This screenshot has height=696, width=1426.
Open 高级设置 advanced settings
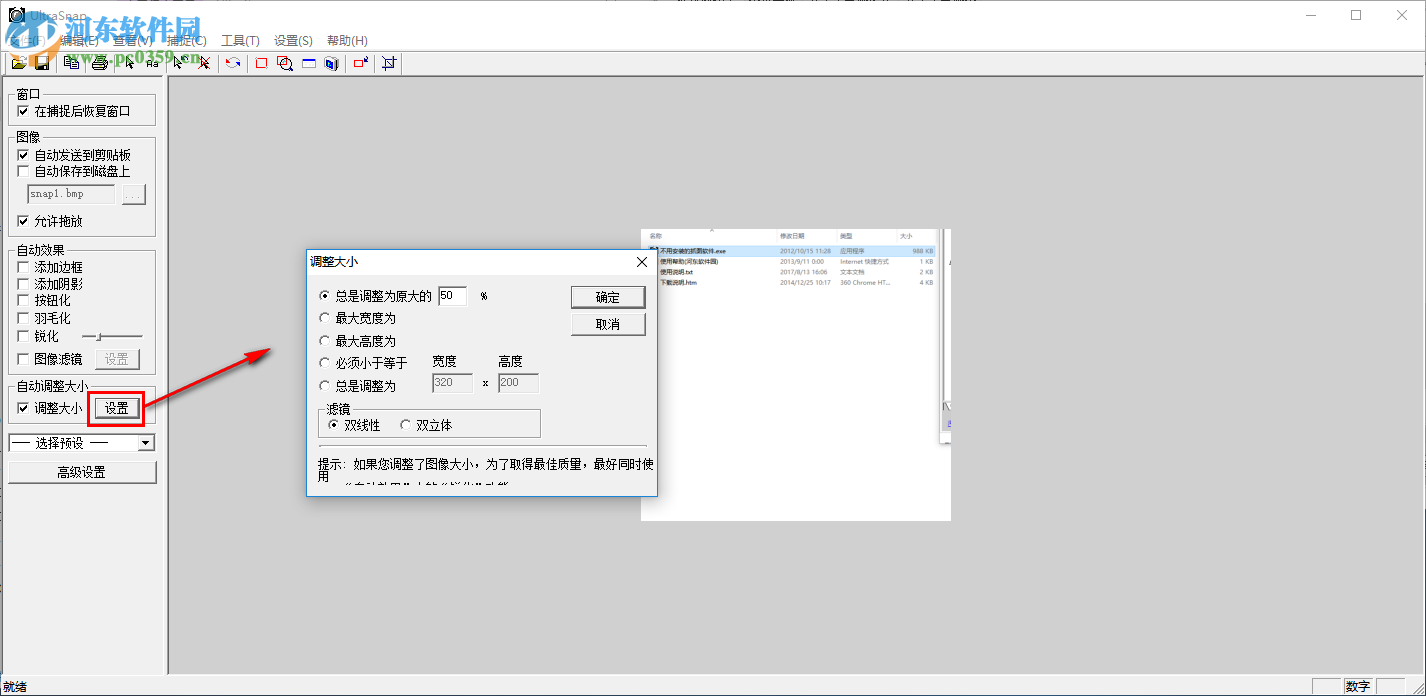(81, 472)
